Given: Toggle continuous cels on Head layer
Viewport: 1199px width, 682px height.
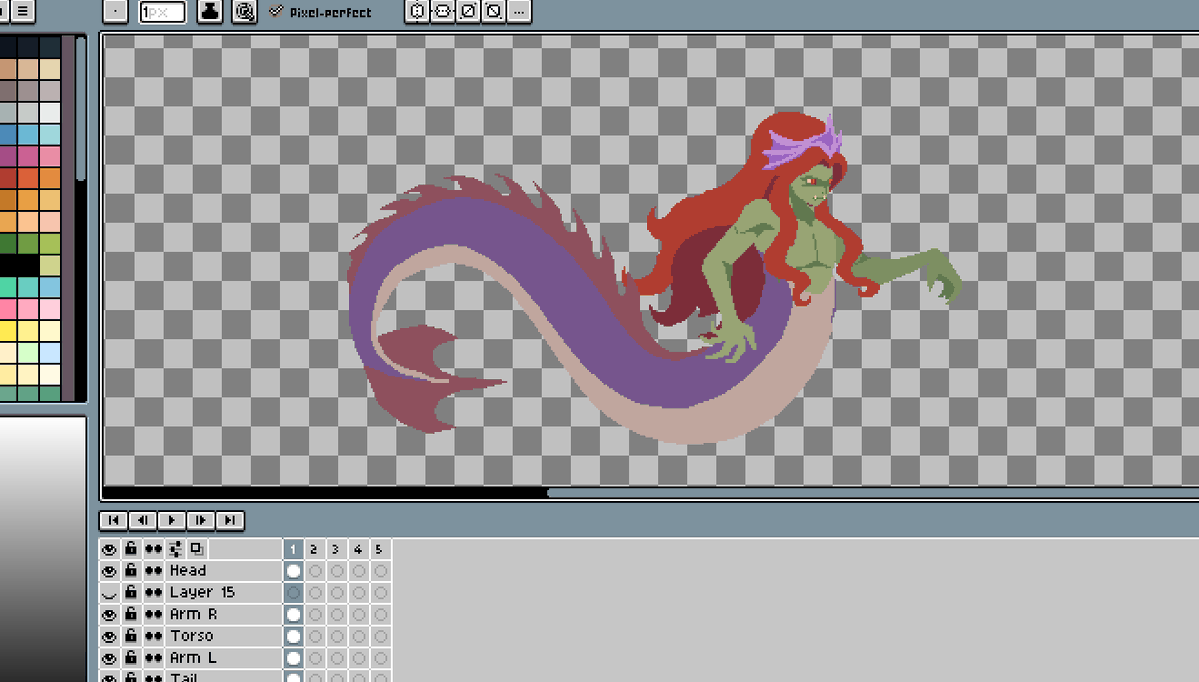Looking at the screenshot, I should (153, 571).
